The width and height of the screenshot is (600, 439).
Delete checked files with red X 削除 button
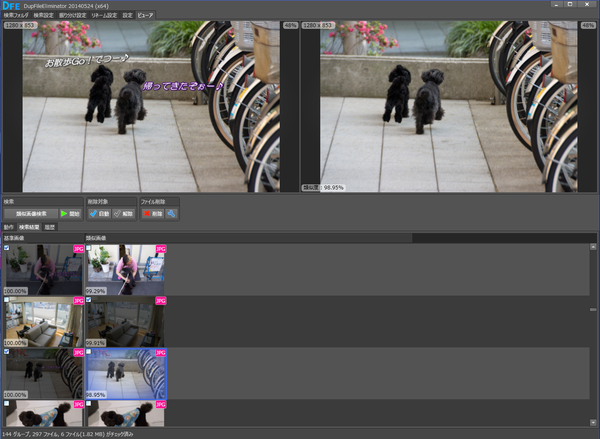(153, 214)
